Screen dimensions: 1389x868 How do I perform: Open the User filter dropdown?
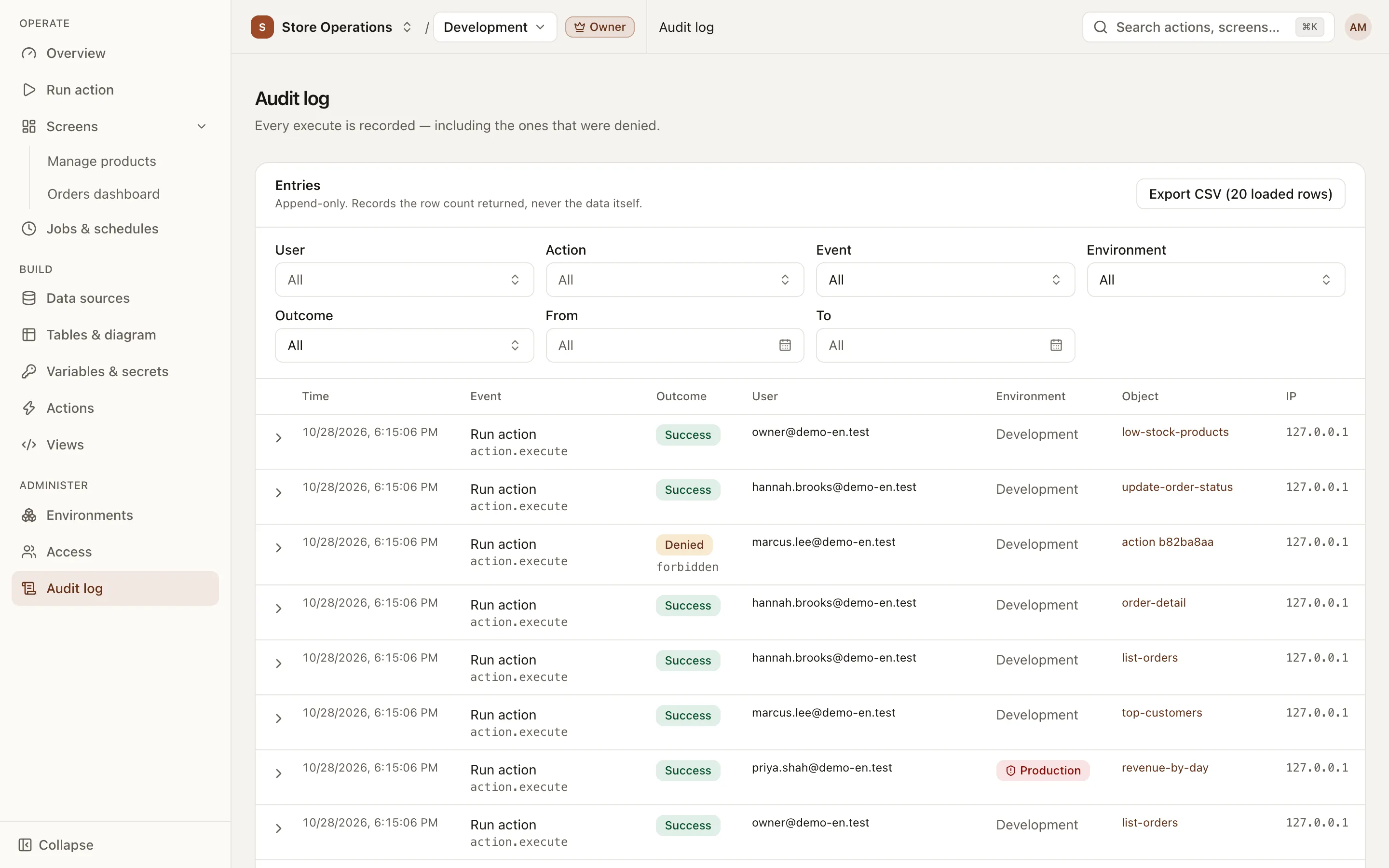coord(404,280)
